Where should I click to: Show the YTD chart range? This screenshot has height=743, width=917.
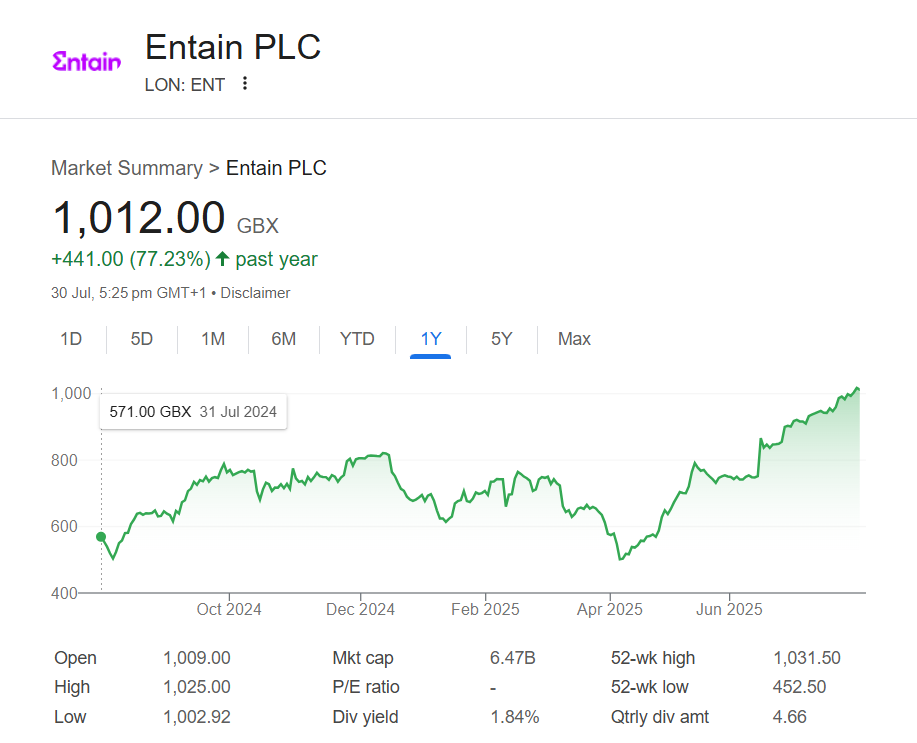click(357, 339)
